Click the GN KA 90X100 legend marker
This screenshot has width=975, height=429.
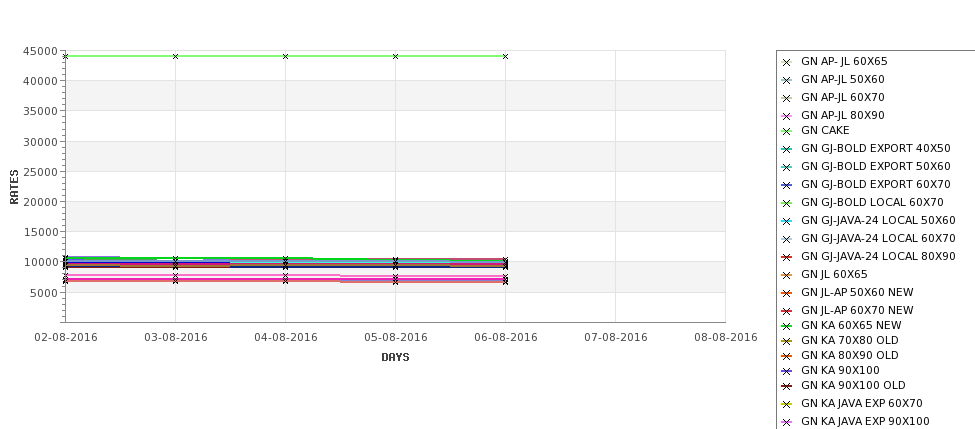(787, 371)
